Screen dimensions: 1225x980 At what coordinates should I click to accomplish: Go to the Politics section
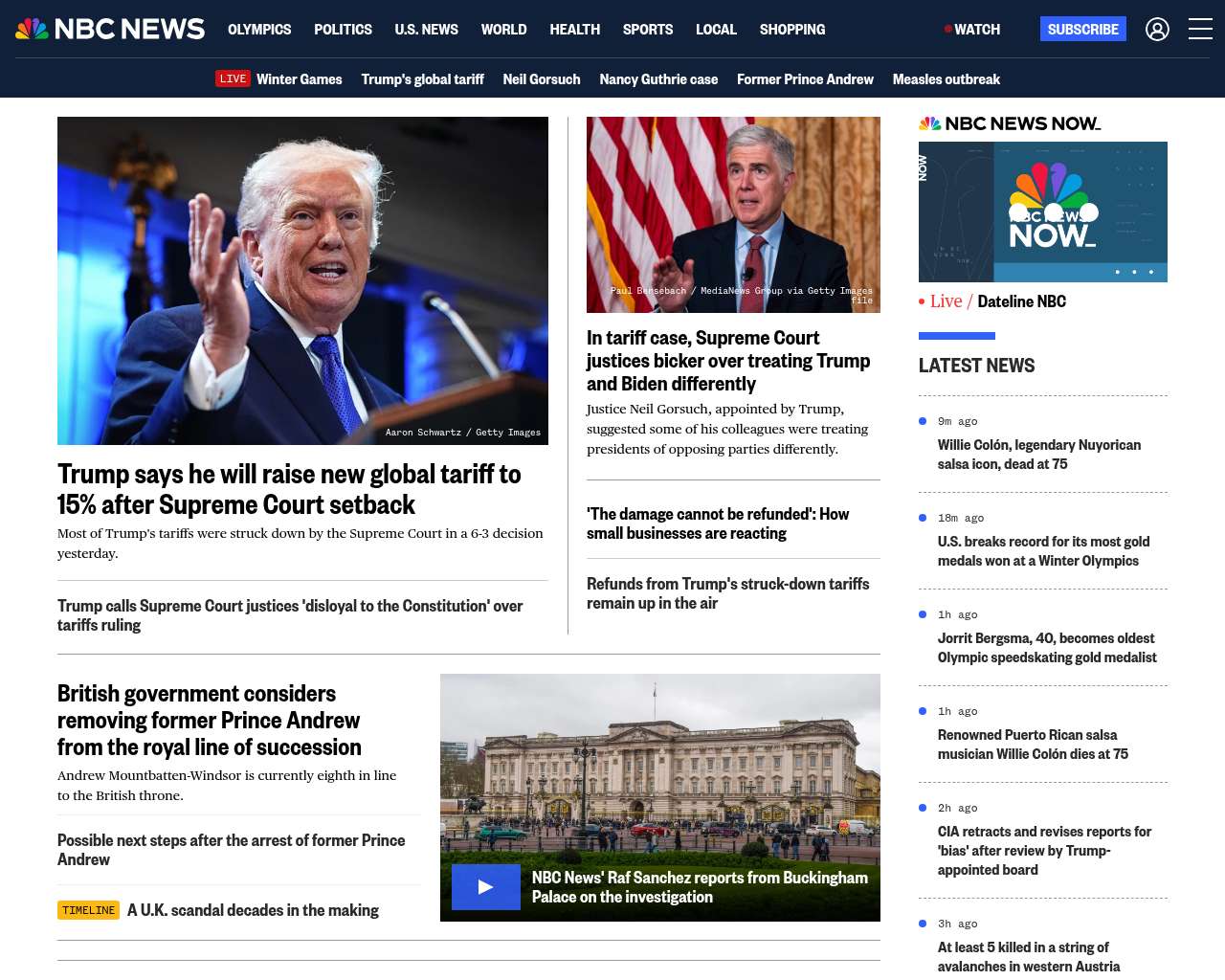(x=343, y=30)
